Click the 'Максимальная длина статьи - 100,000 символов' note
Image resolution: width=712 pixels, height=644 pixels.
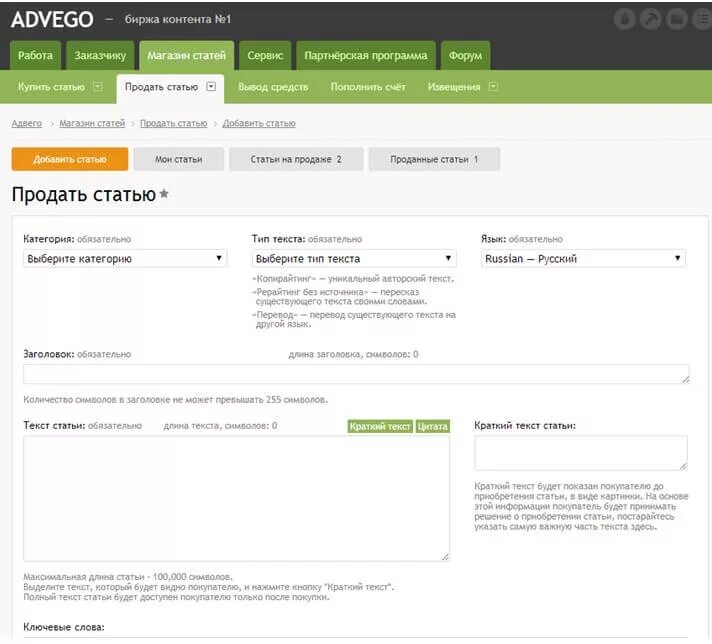coord(128,577)
